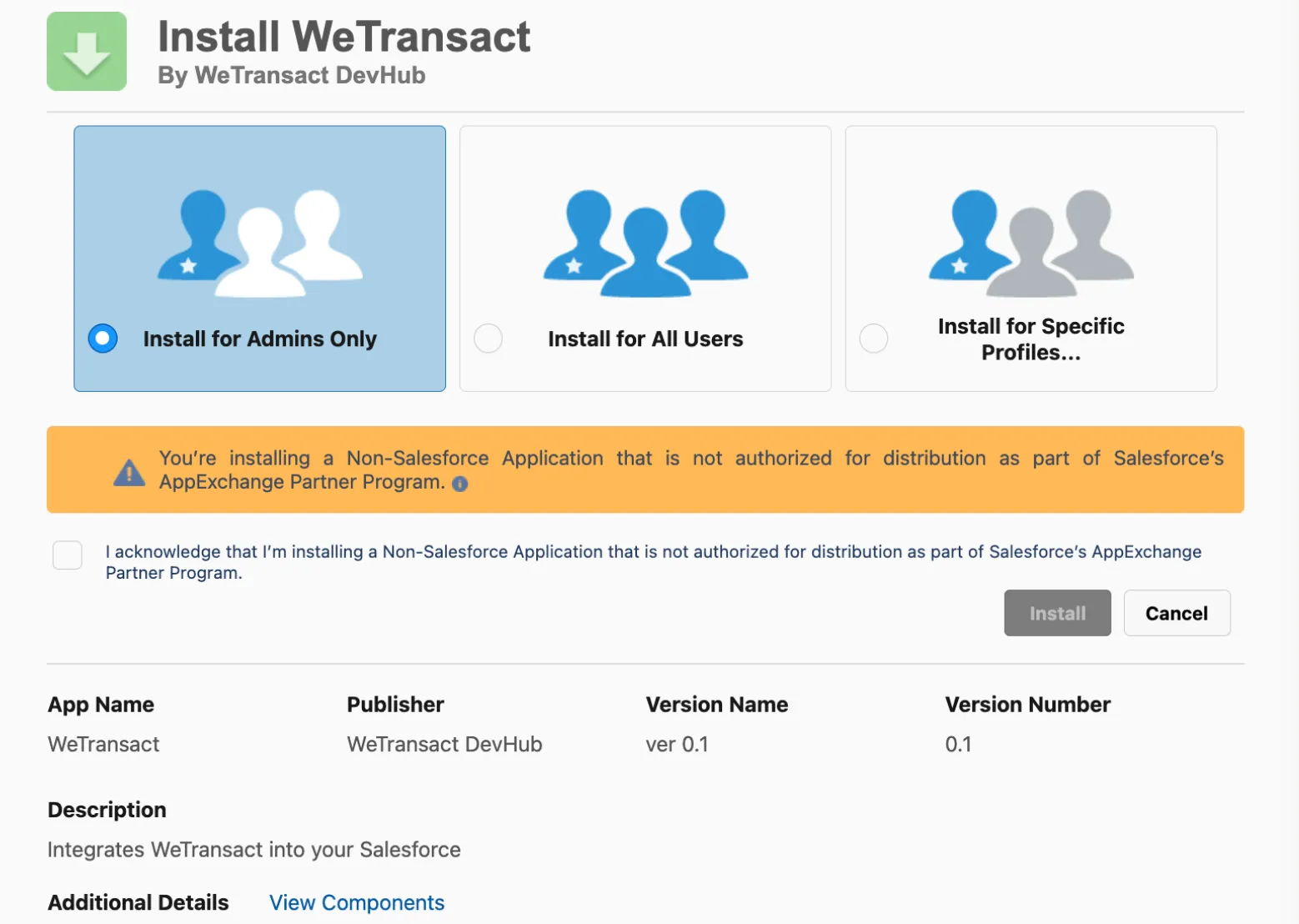
Task: Select Install for Admins Only radio button
Action: pyautogui.click(x=103, y=339)
